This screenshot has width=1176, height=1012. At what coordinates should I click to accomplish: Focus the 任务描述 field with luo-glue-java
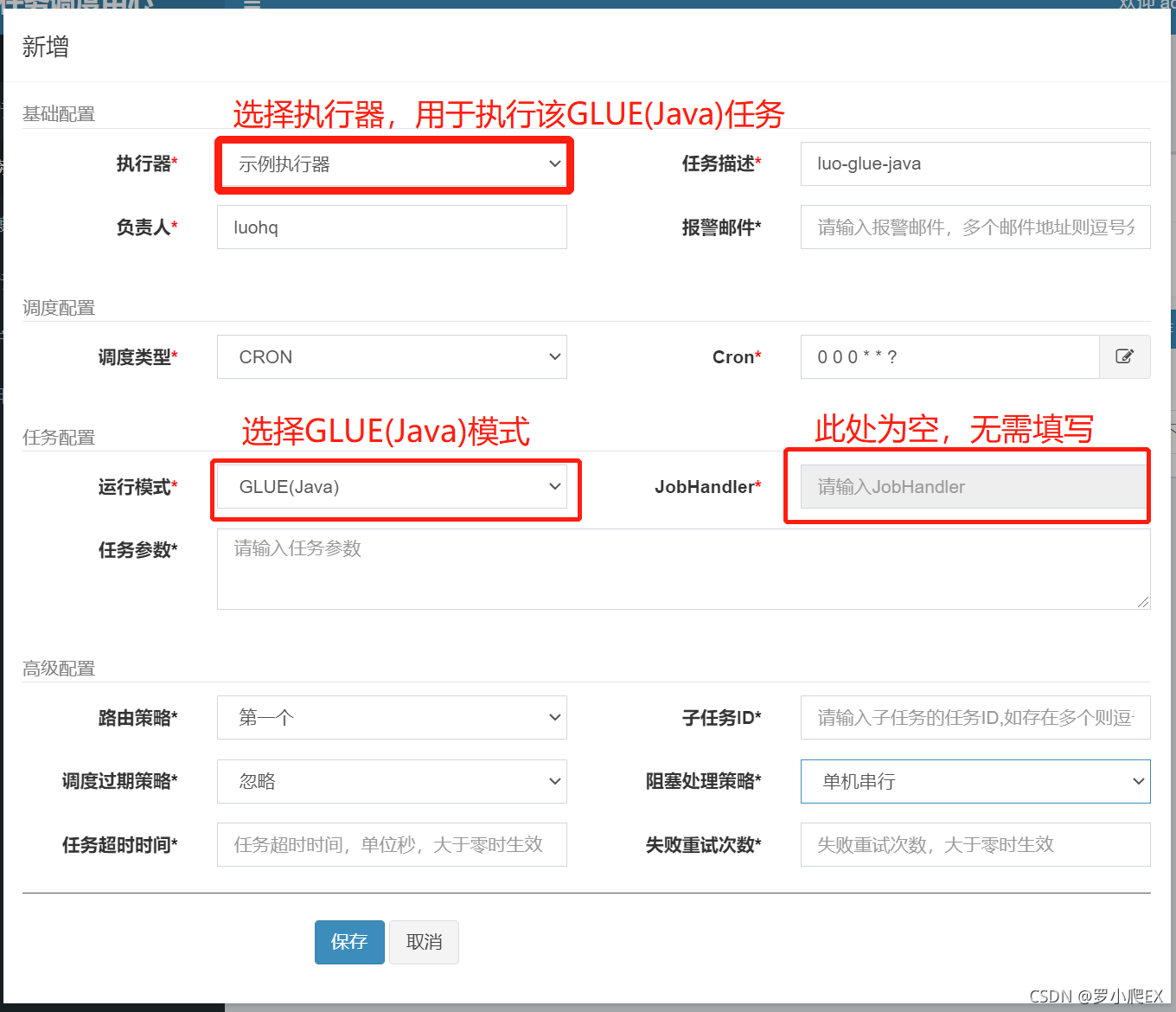[x=975, y=163]
